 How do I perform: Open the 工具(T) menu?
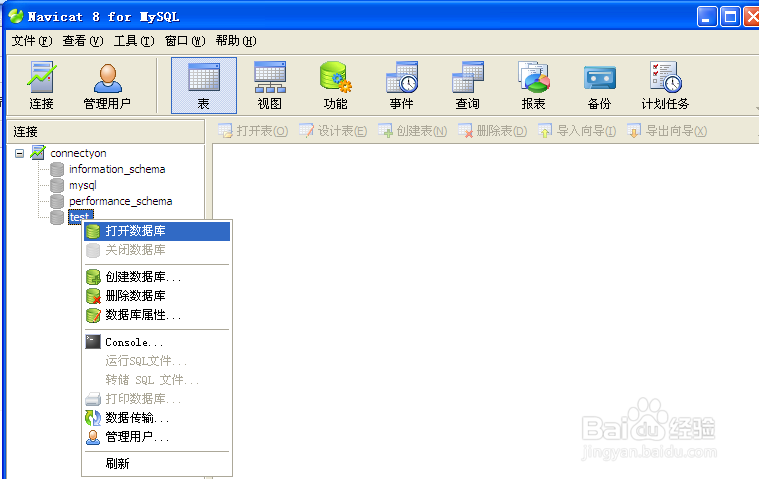[x=134, y=41]
